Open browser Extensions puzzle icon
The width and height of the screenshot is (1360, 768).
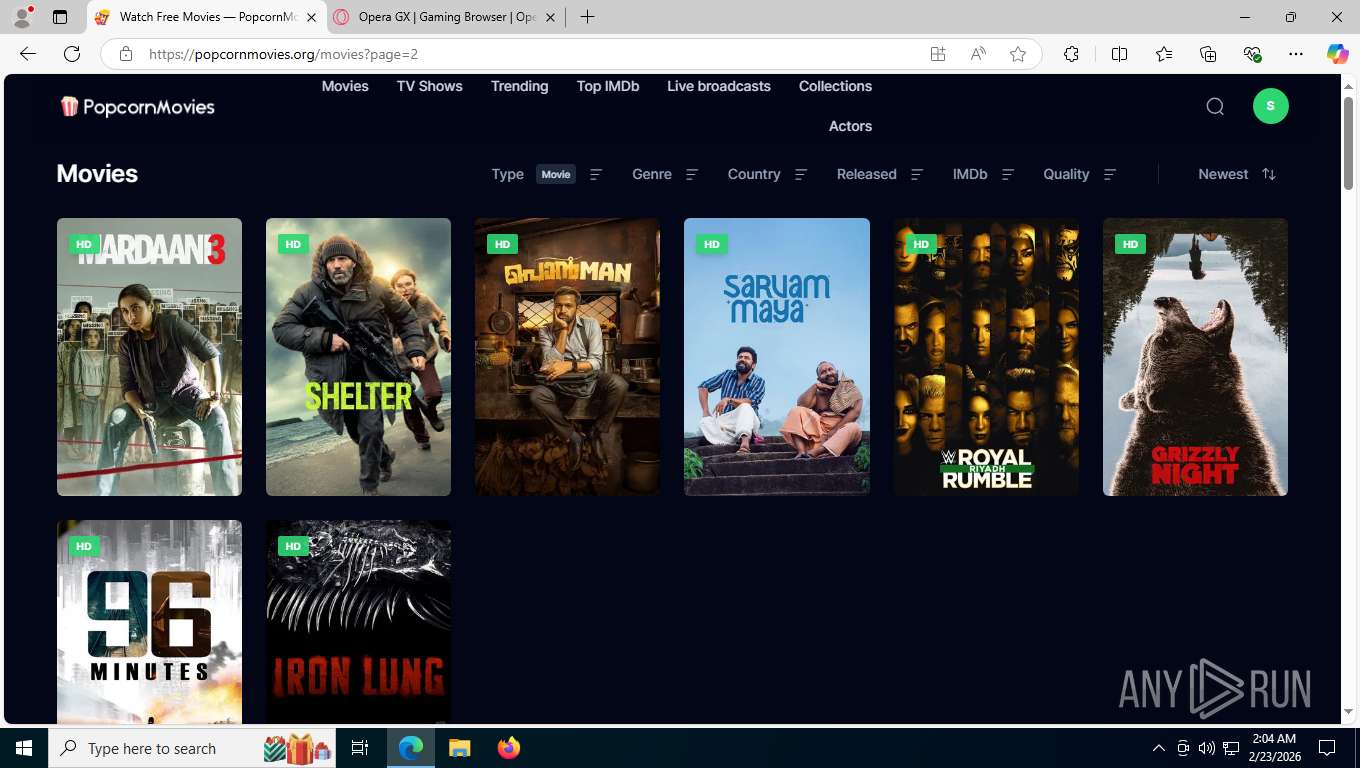[1071, 54]
